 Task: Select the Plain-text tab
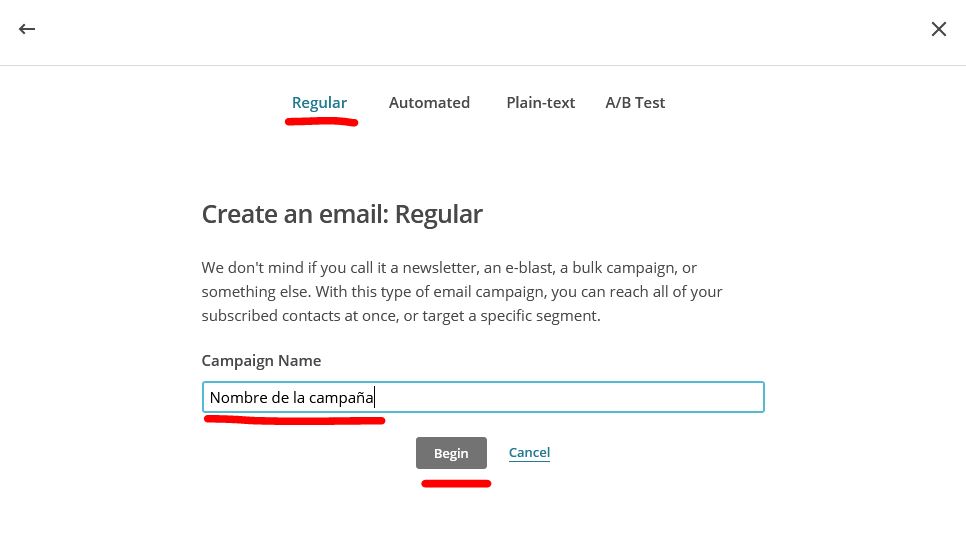click(x=540, y=102)
